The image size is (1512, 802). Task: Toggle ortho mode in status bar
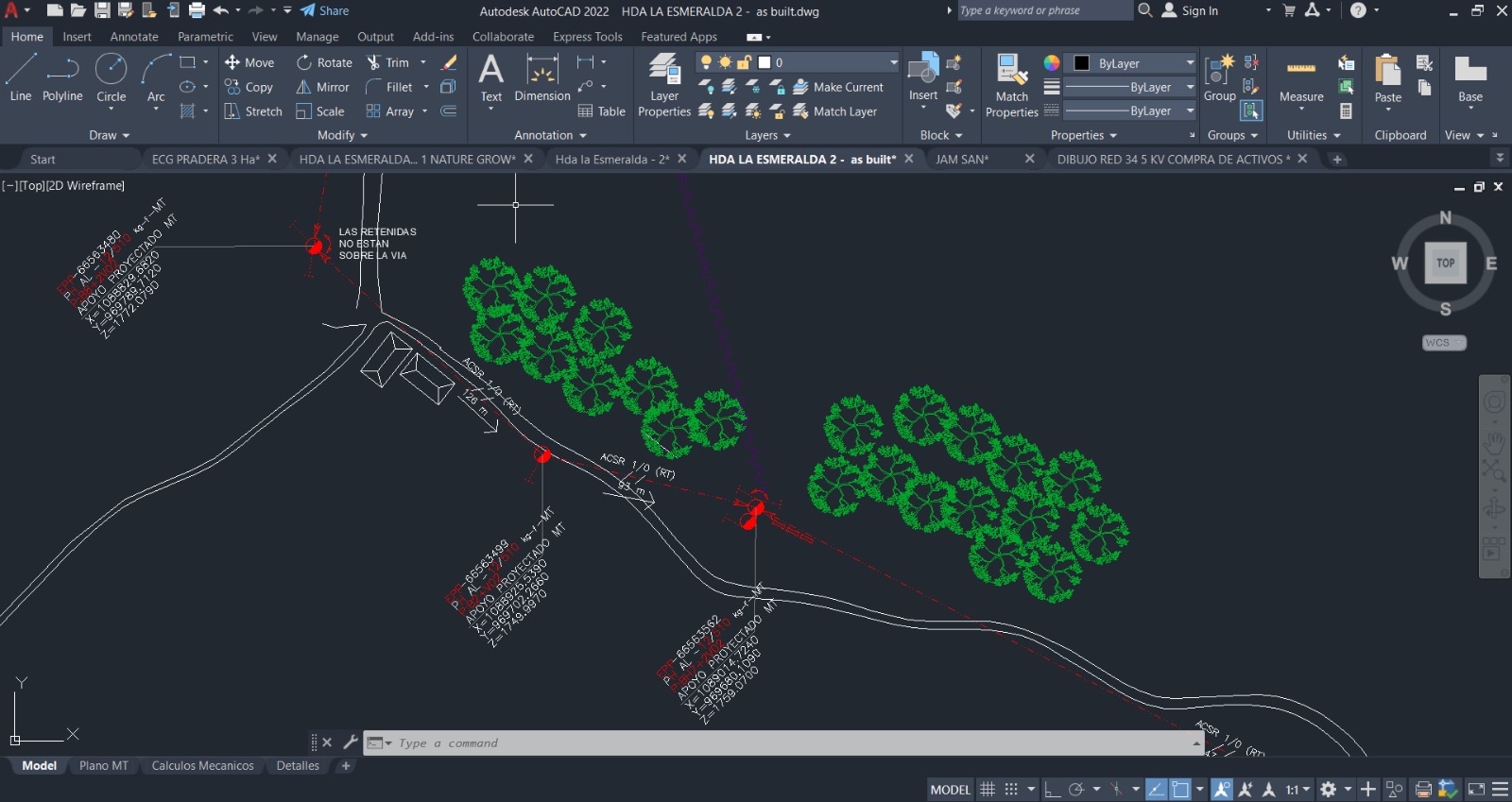(1052, 790)
